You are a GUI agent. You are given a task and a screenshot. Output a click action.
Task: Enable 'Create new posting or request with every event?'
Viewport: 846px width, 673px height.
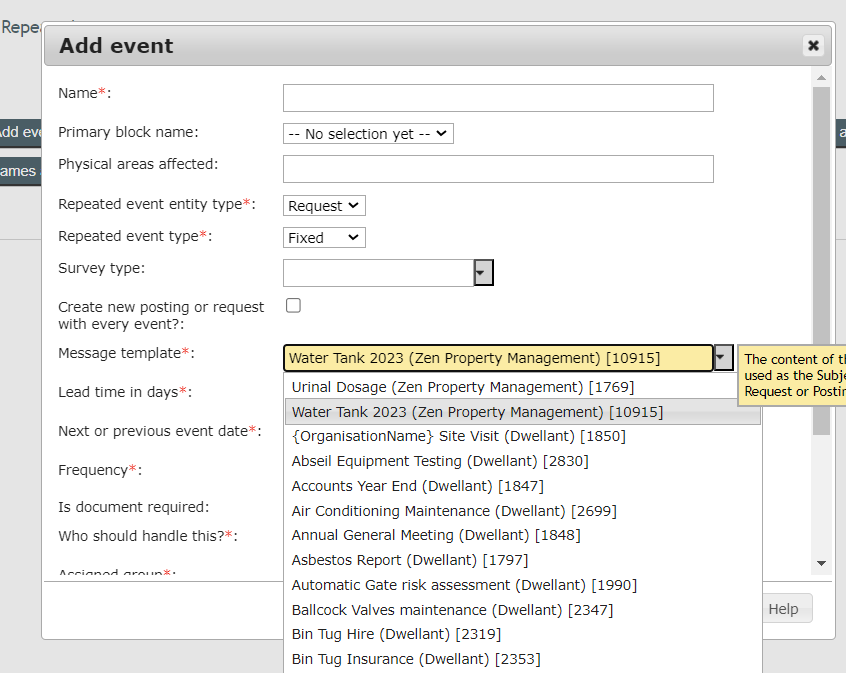pos(293,305)
